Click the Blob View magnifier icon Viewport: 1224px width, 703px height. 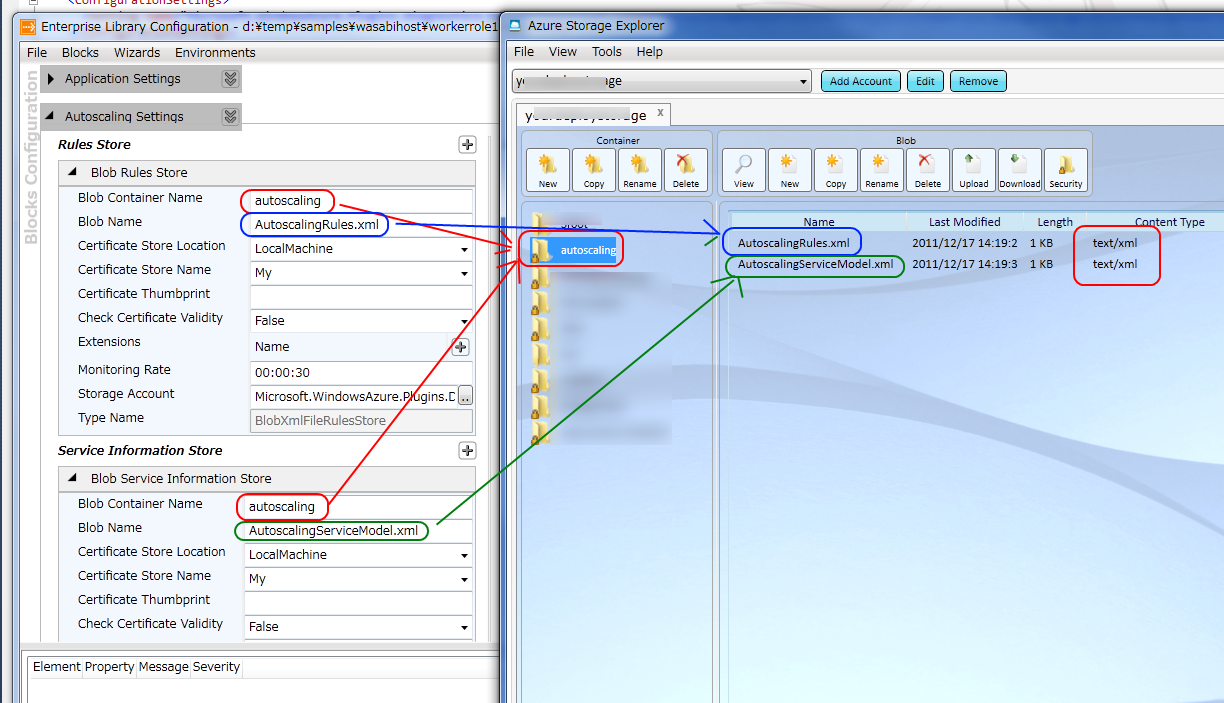click(x=743, y=170)
